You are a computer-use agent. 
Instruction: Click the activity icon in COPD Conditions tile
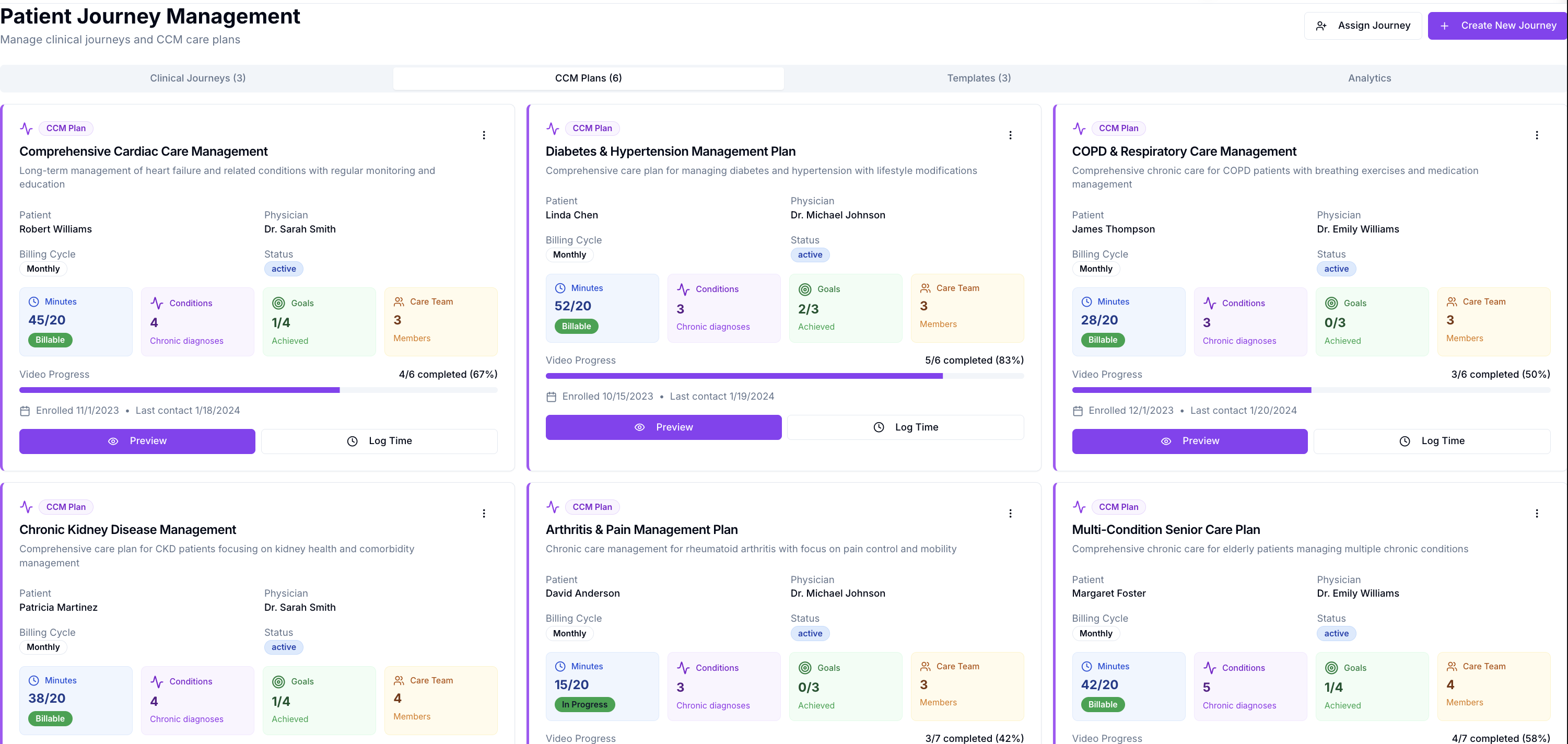click(x=1210, y=303)
